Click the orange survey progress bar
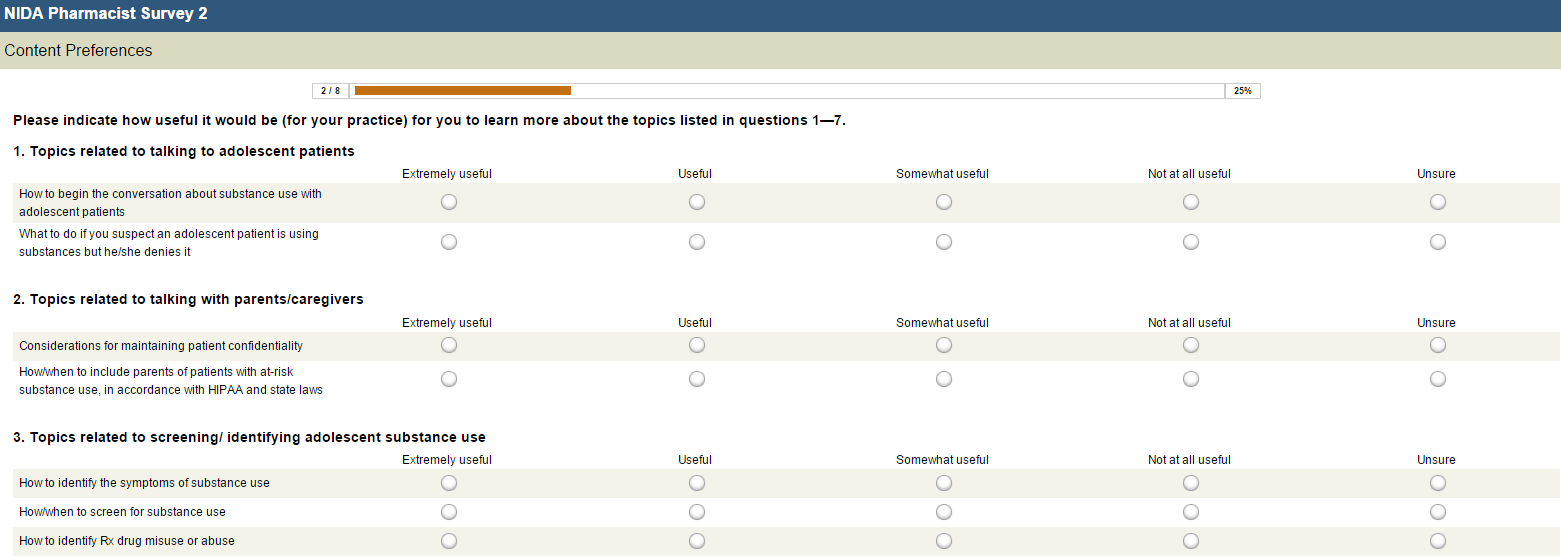Viewport: 1561px width, 557px height. click(x=463, y=91)
